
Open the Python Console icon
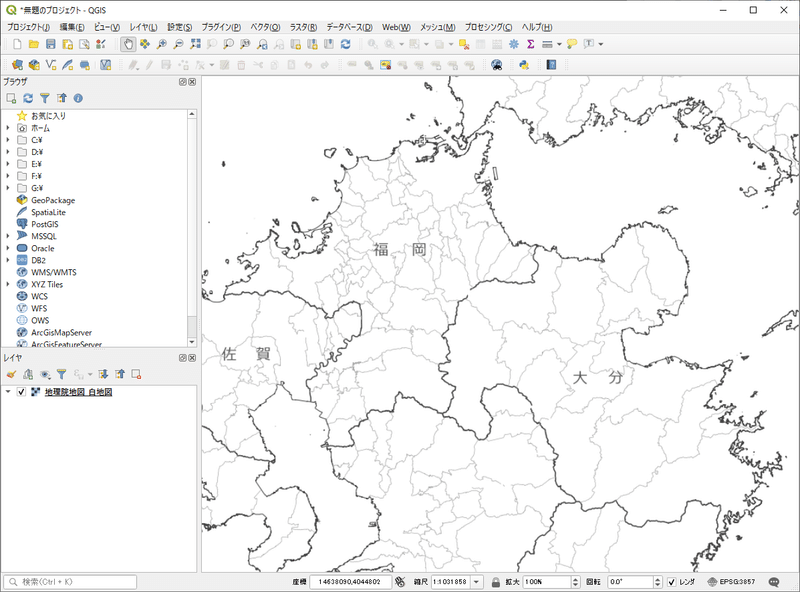(524, 65)
